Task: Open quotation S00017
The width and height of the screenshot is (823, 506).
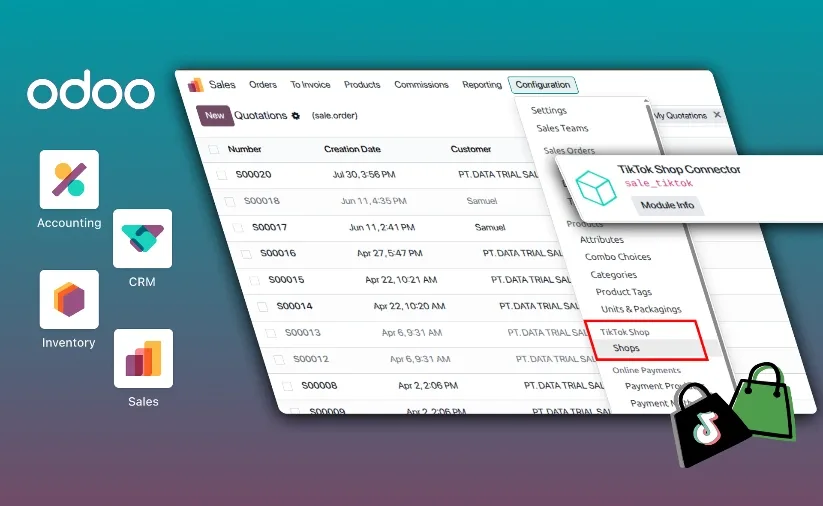Action: pyautogui.click(x=269, y=227)
